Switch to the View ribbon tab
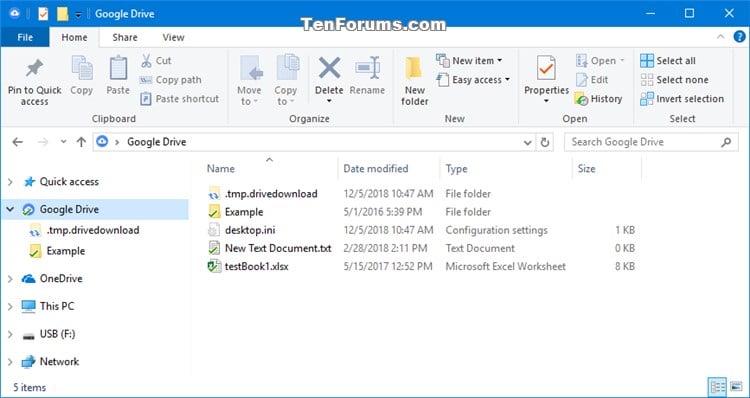This screenshot has height=398, width=750. (173, 37)
